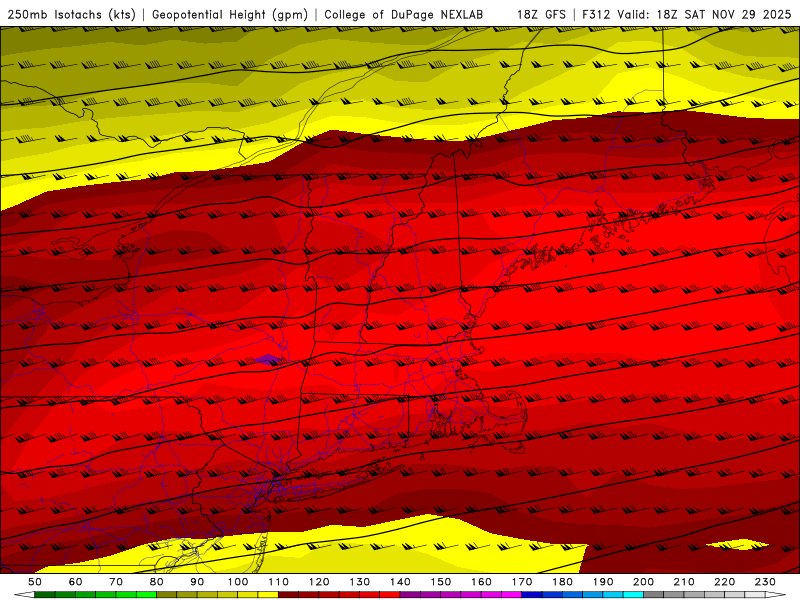Click the small purple wind maximum patch
800x600 pixels.
[268, 360]
